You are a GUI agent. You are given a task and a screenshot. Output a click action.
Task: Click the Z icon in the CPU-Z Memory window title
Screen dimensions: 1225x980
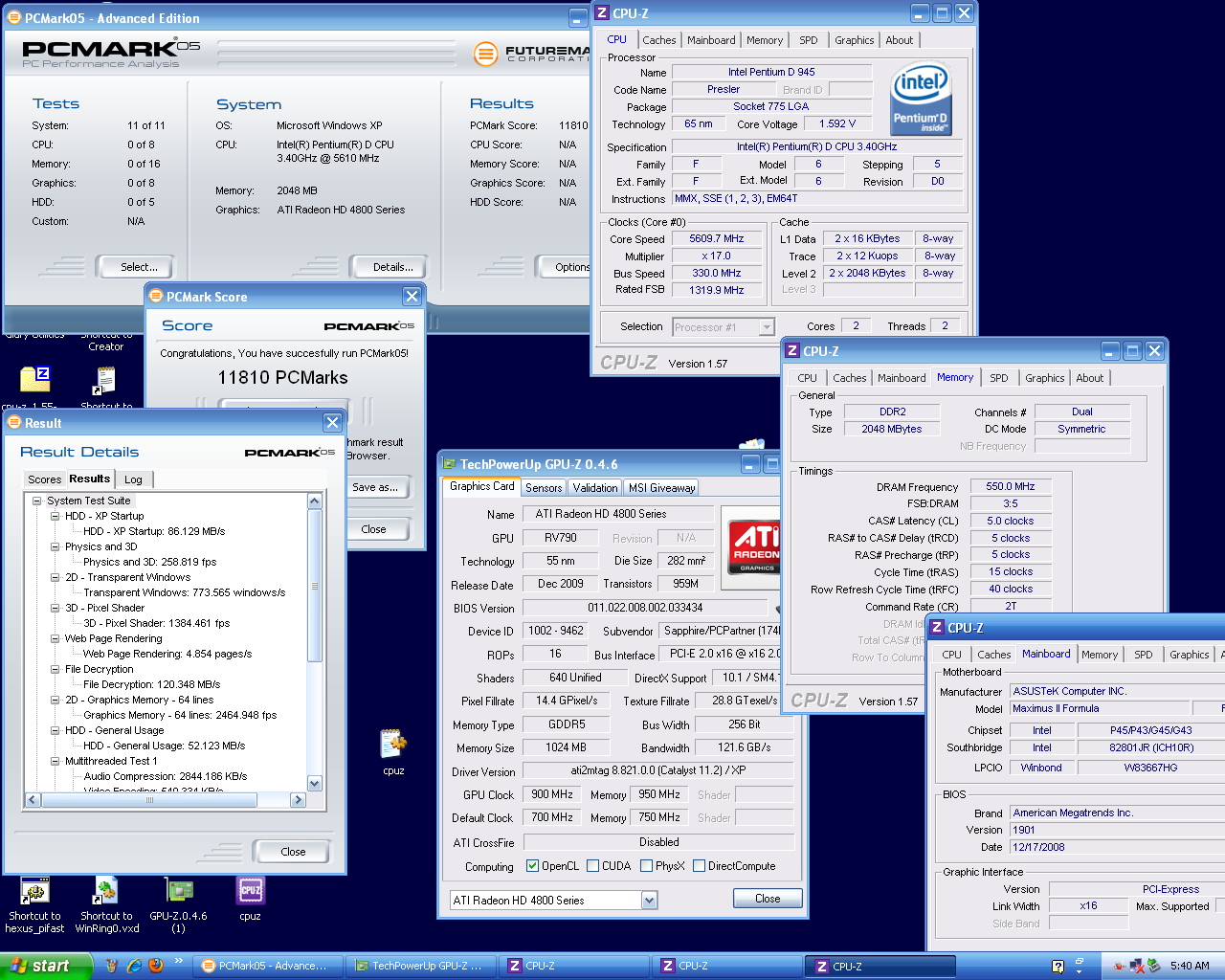791,351
